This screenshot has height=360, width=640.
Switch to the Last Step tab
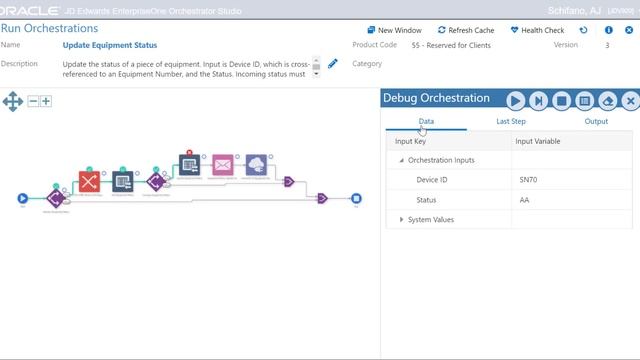(511, 121)
